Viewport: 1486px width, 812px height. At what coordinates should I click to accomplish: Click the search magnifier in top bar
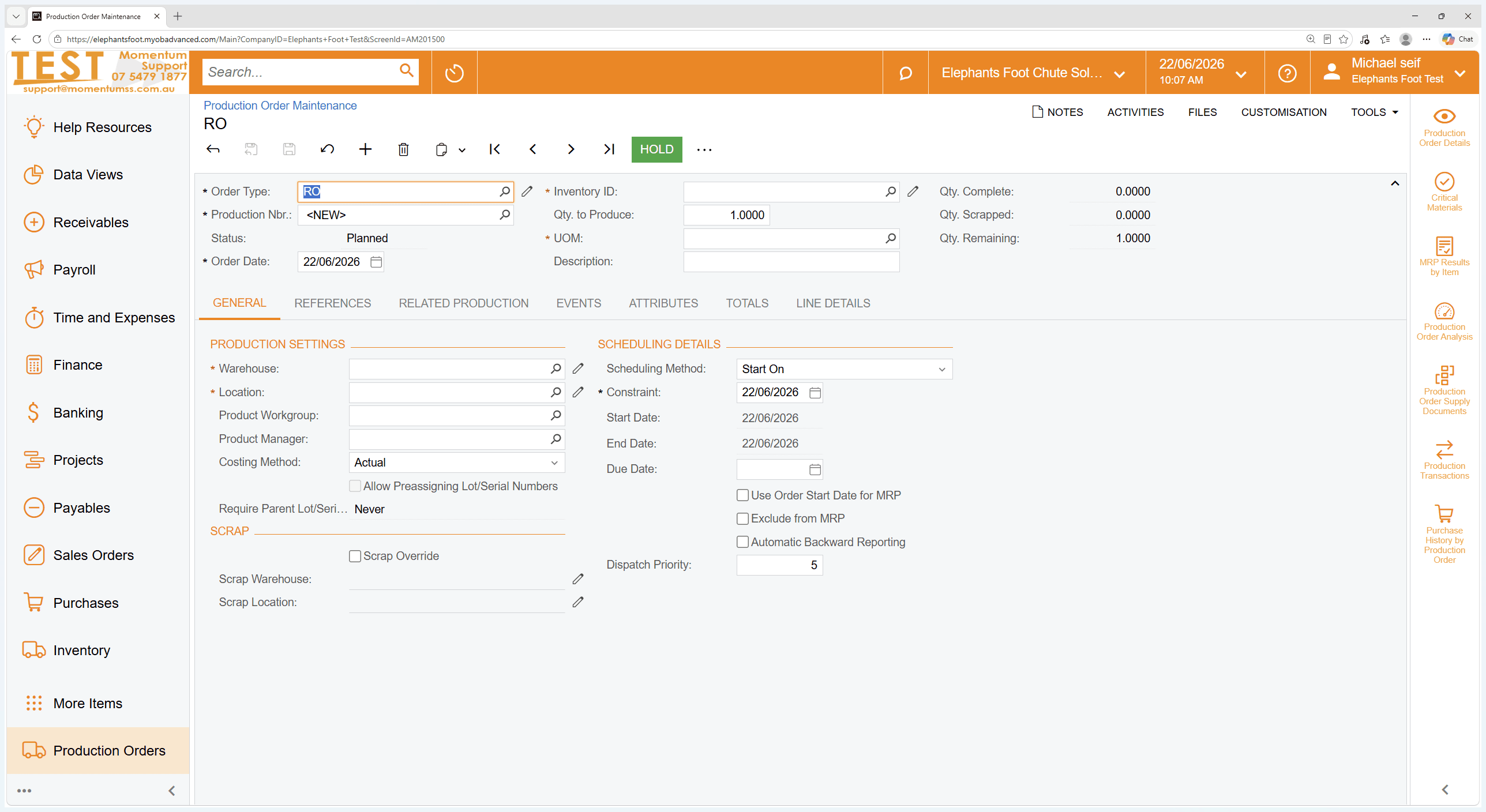click(407, 71)
